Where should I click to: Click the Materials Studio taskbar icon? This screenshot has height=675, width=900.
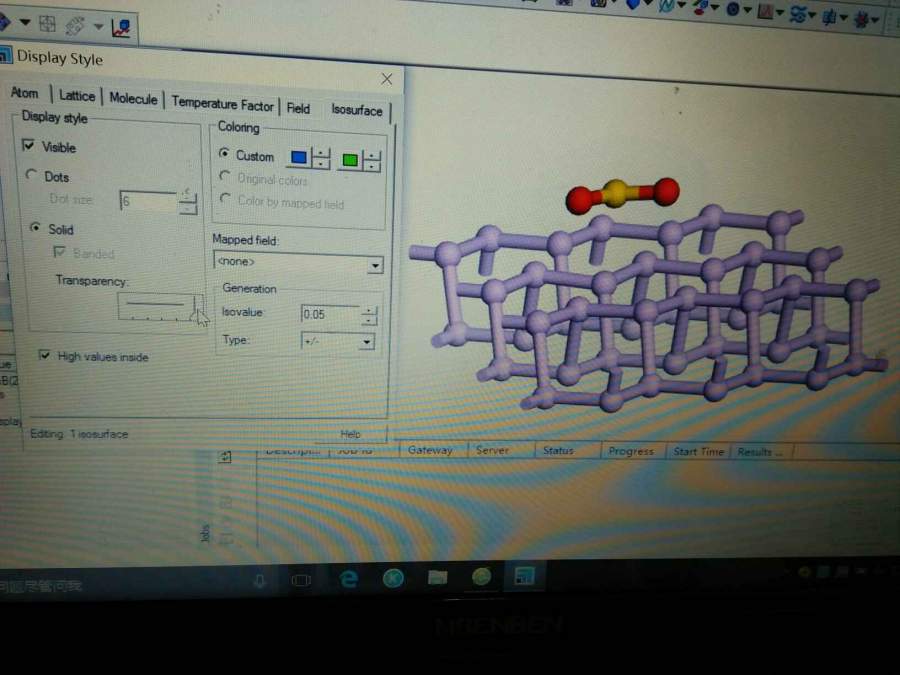(x=524, y=575)
